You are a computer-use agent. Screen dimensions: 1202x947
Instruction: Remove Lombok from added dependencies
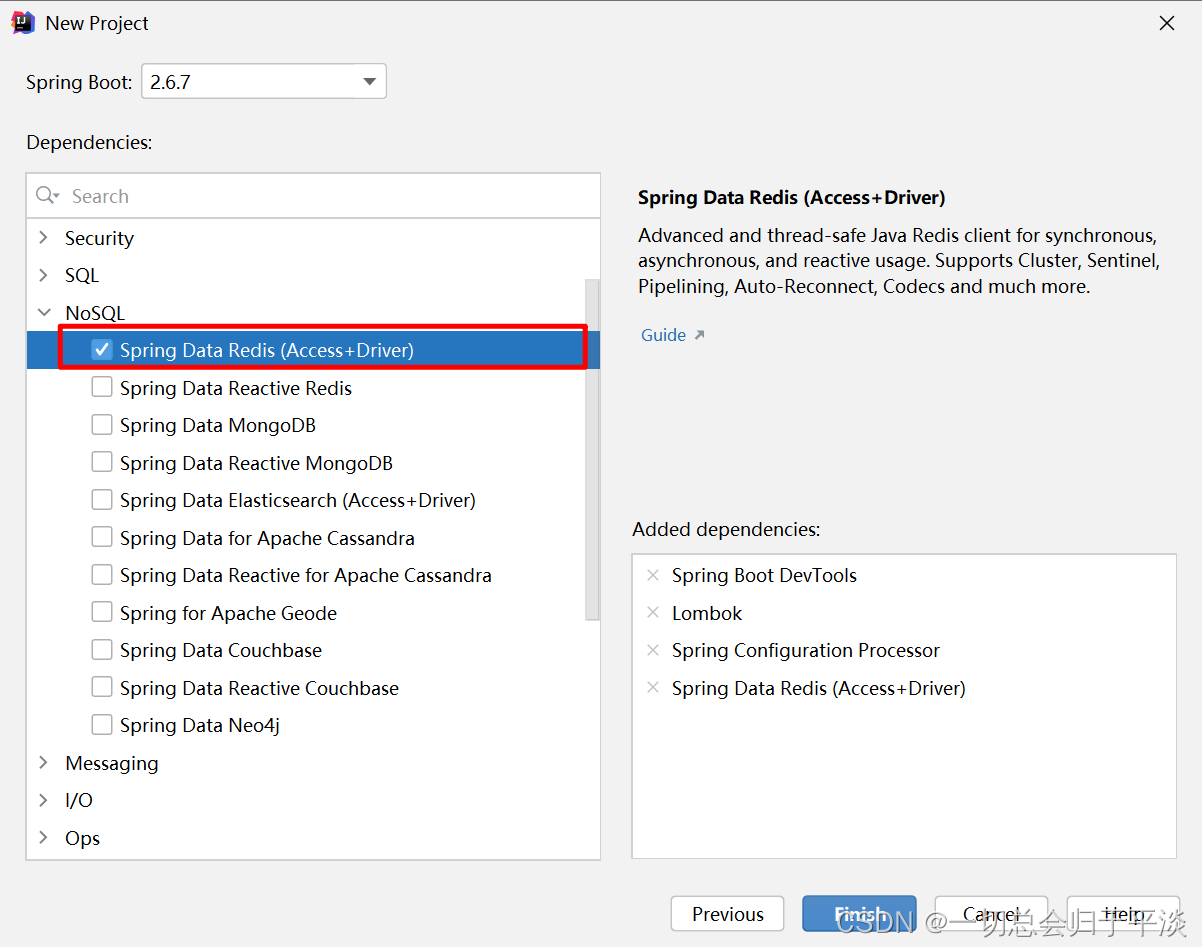pyautogui.click(x=652, y=613)
